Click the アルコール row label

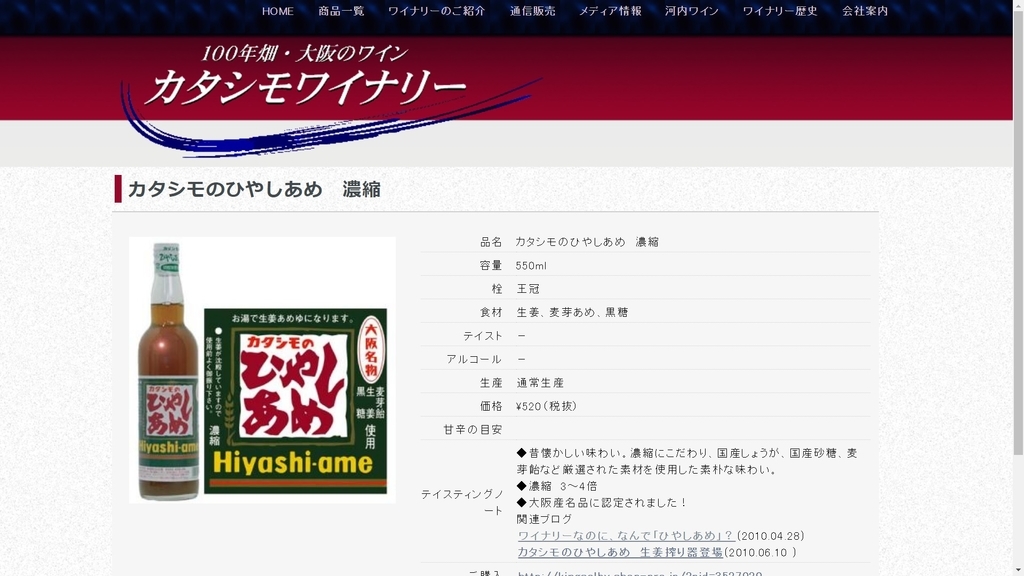[x=474, y=359]
